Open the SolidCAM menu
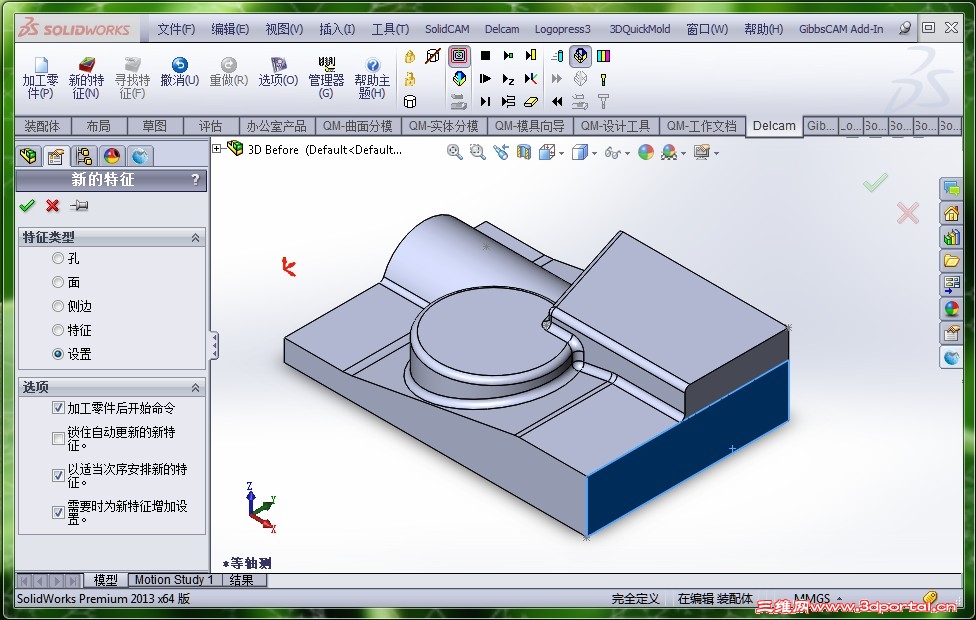 coord(447,29)
